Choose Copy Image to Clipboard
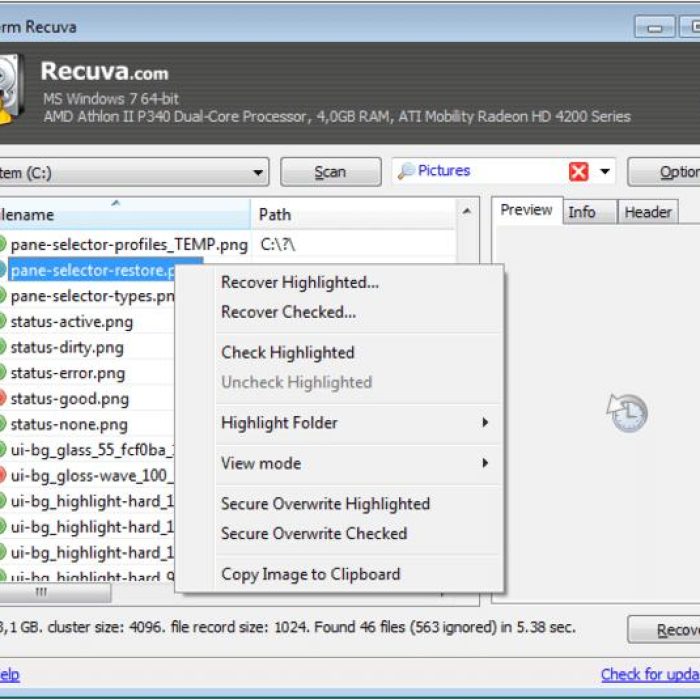Viewport: 700px width, 700px height. 310,574
